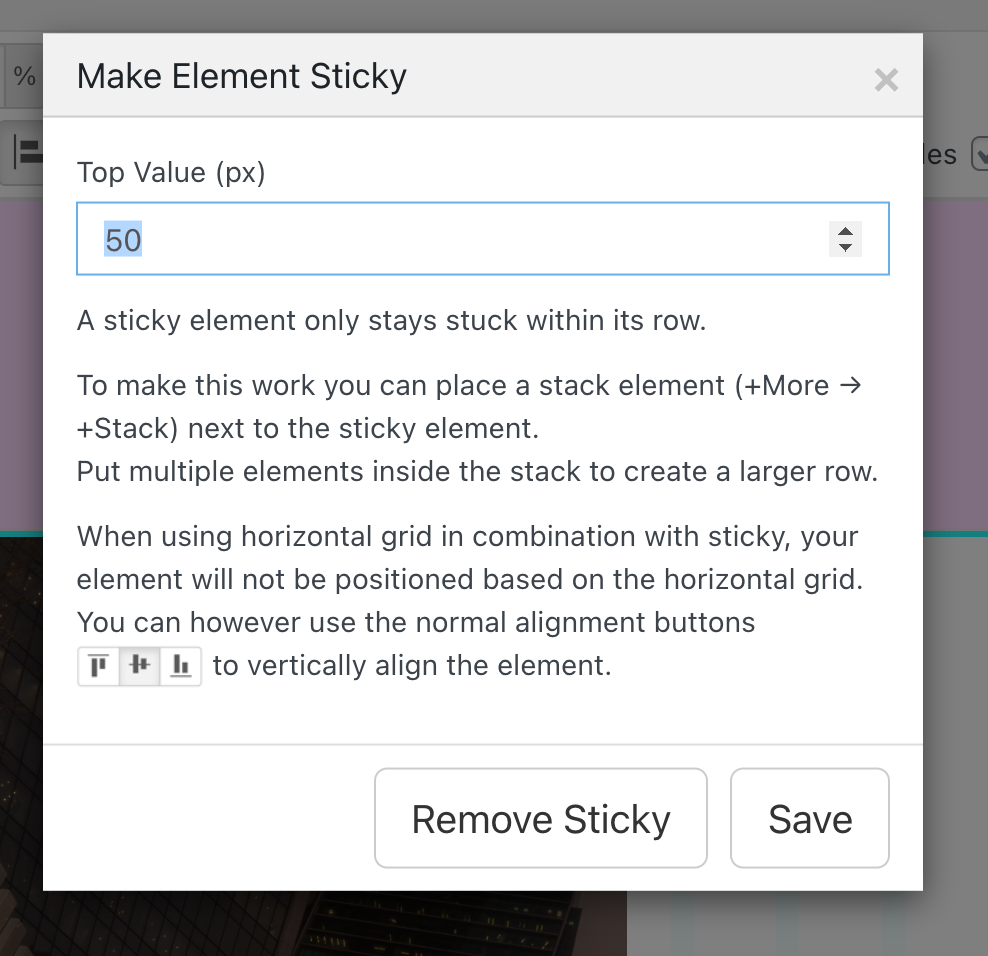Save the sticky settings
988x956 pixels.
coord(810,819)
